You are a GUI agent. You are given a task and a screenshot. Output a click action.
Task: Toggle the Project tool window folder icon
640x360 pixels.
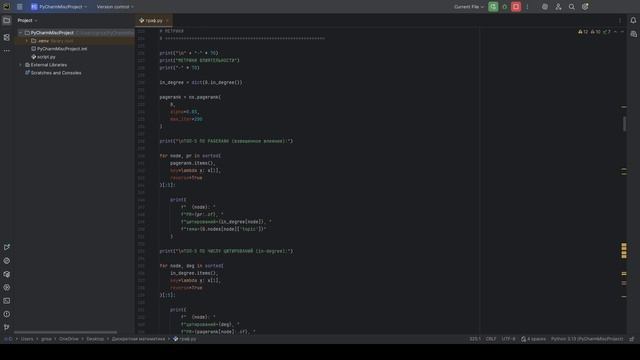(7, 20)
